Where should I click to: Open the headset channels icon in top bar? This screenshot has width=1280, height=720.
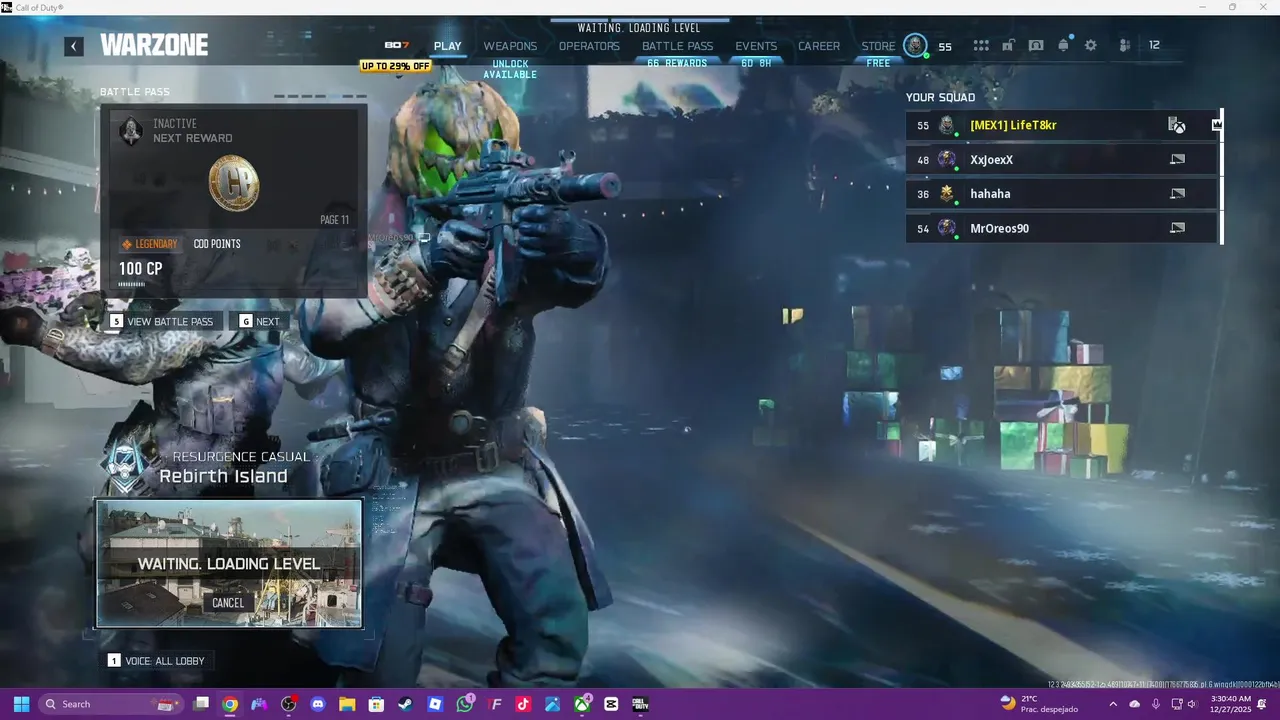pyautogui.click(x=1036, y=46)
